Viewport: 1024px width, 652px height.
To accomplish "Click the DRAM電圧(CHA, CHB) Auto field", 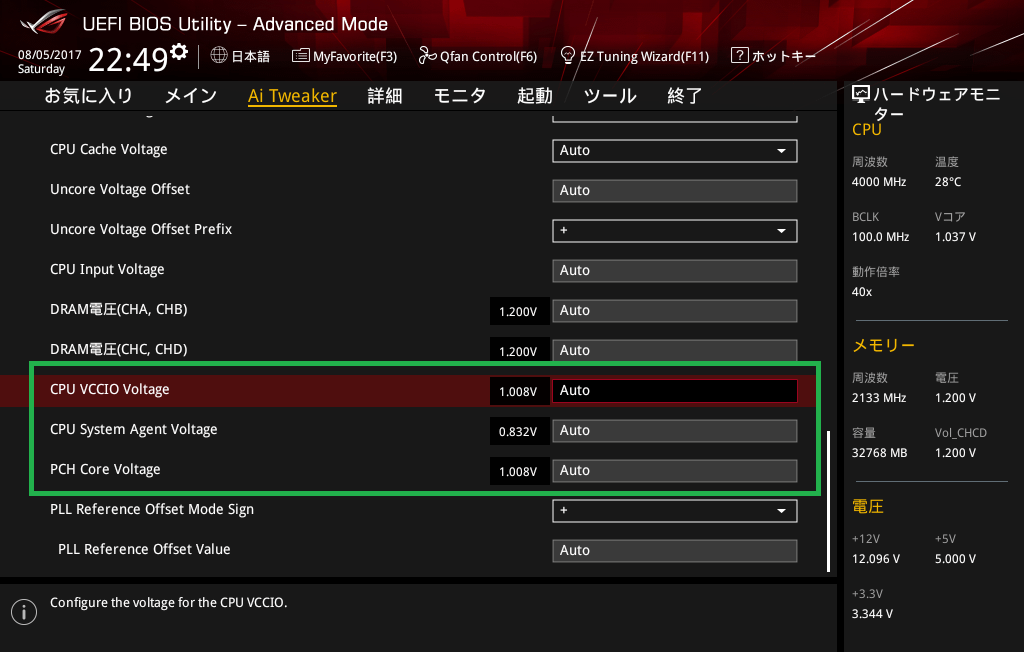I will 675,310.
